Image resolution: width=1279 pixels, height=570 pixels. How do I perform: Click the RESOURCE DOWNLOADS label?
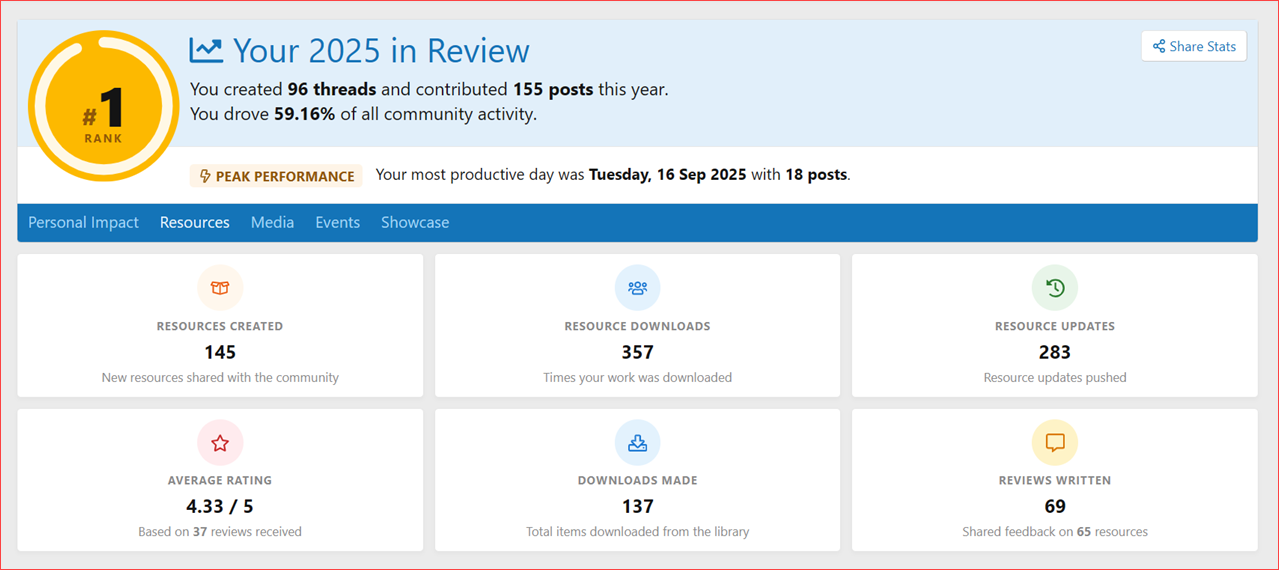(x=637, y=326)
